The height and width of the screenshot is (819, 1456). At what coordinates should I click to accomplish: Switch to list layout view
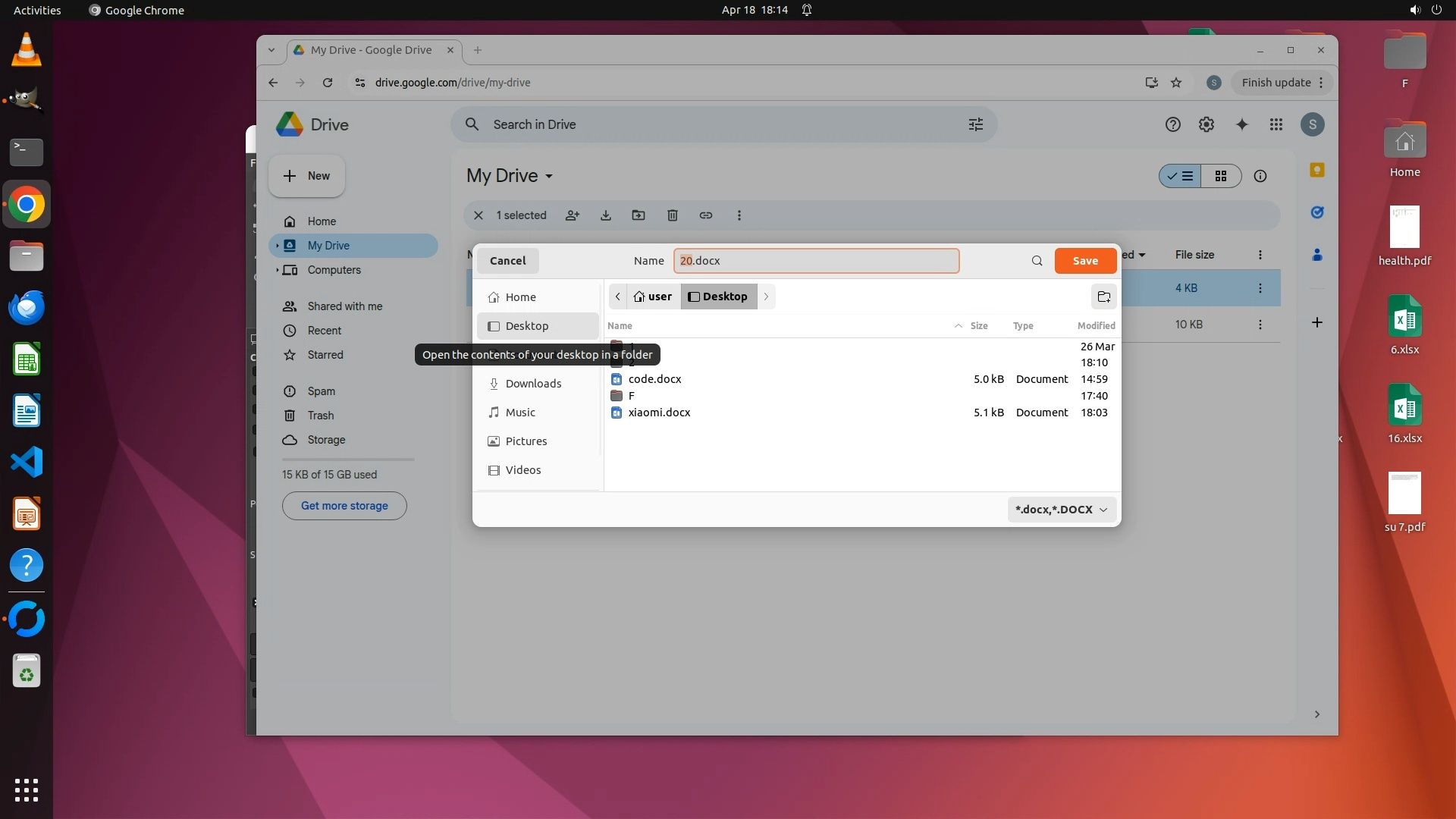pyautogui.click(x=1181, y=176)
